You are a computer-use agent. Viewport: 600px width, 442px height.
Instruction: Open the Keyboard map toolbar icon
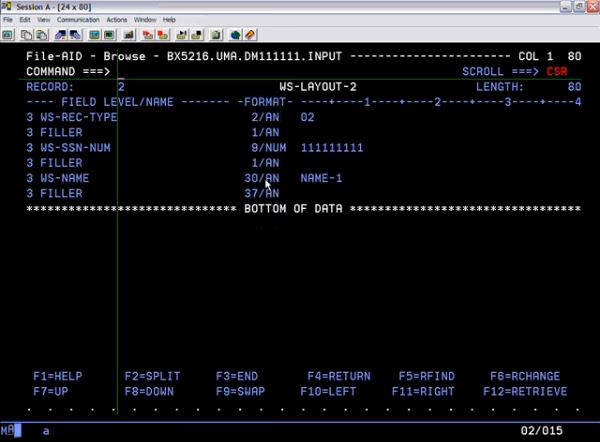(129, 35)
